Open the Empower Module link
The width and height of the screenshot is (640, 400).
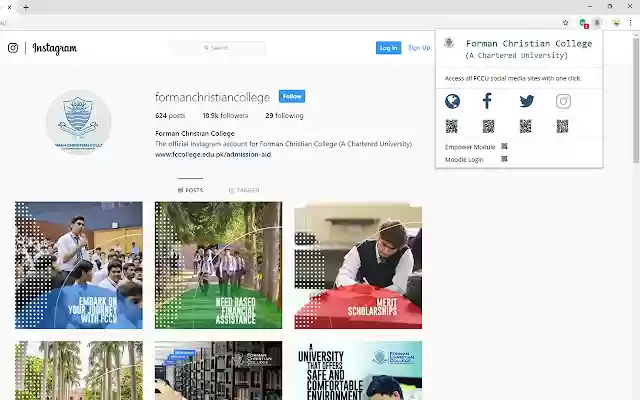pyautogui.click(x=470, y=147)
